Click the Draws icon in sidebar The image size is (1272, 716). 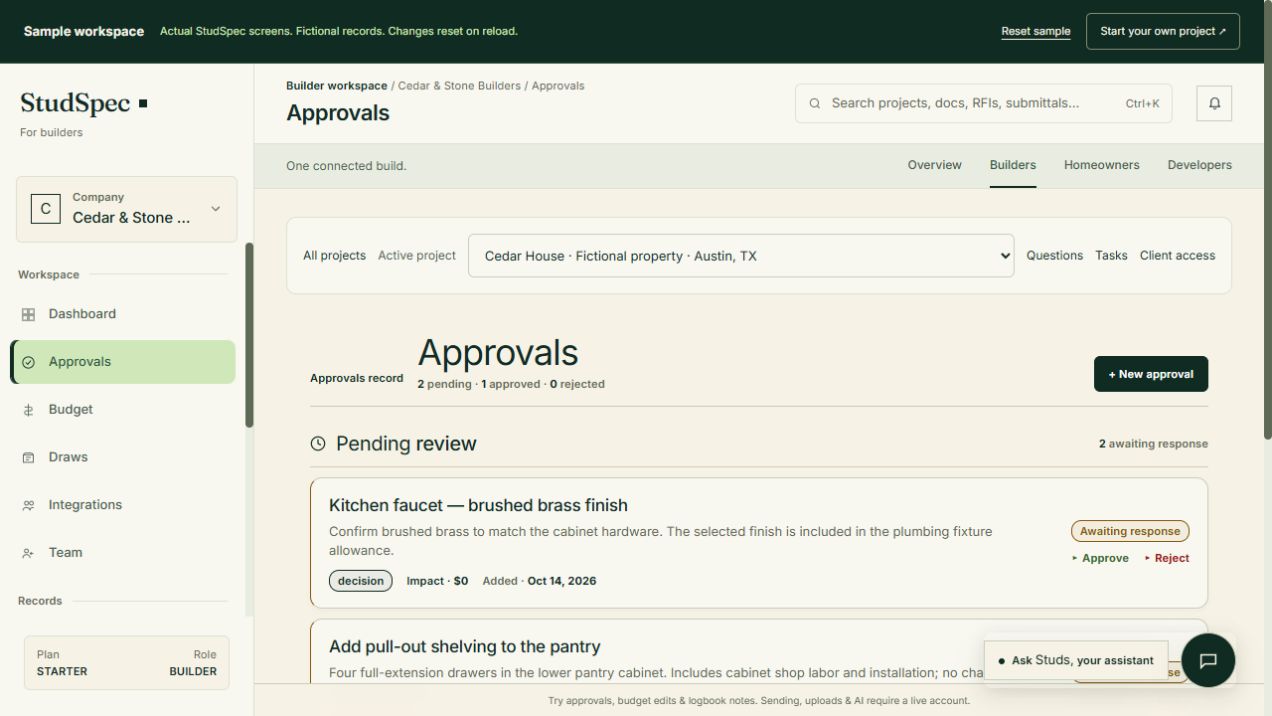point(28,457)
